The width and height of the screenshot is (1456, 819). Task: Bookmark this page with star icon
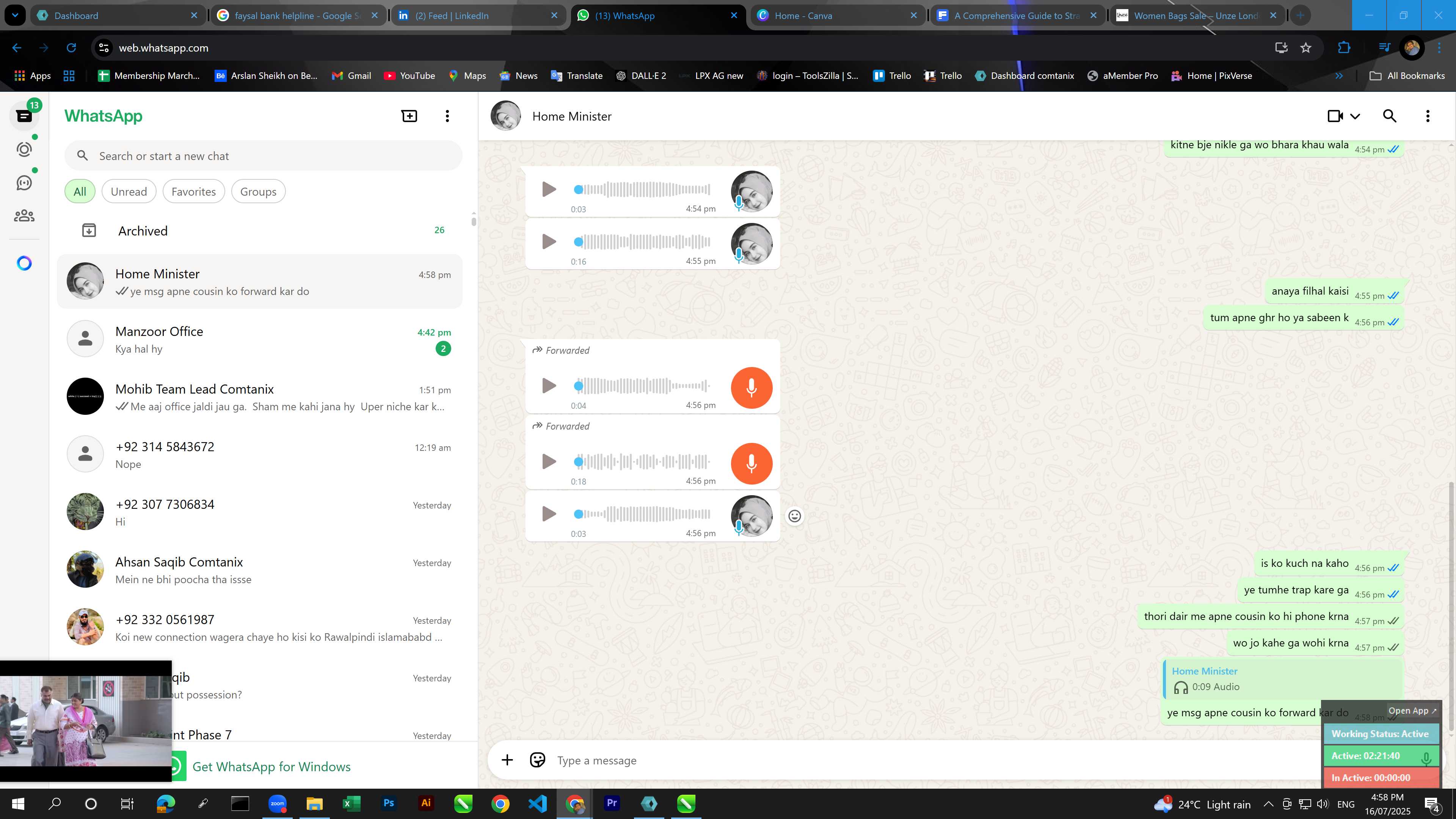1306,48
